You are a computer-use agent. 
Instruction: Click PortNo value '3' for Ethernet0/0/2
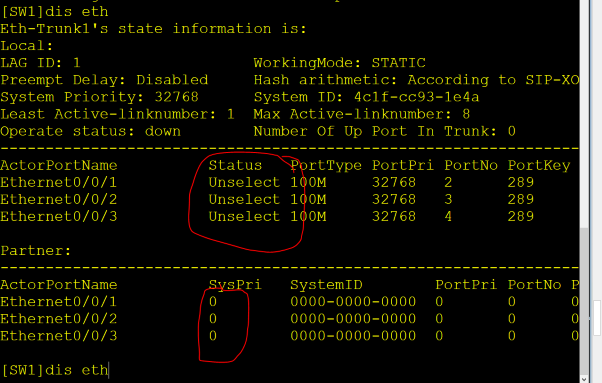[x=448, y=200]
